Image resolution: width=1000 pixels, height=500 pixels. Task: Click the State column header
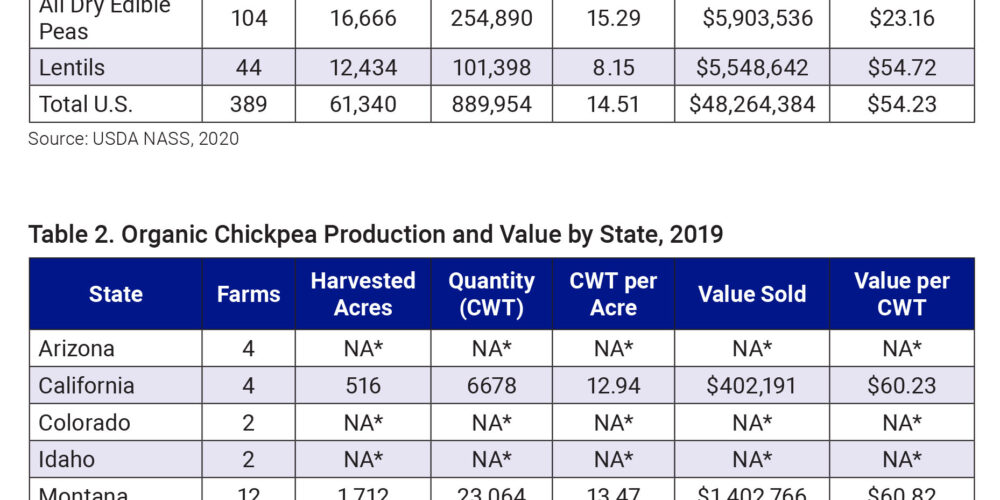(x=115, y=294)
